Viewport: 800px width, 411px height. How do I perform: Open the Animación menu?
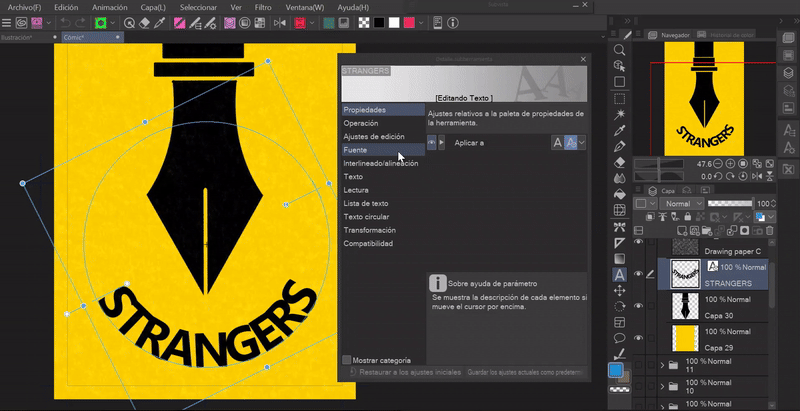(x=110, y=8)
